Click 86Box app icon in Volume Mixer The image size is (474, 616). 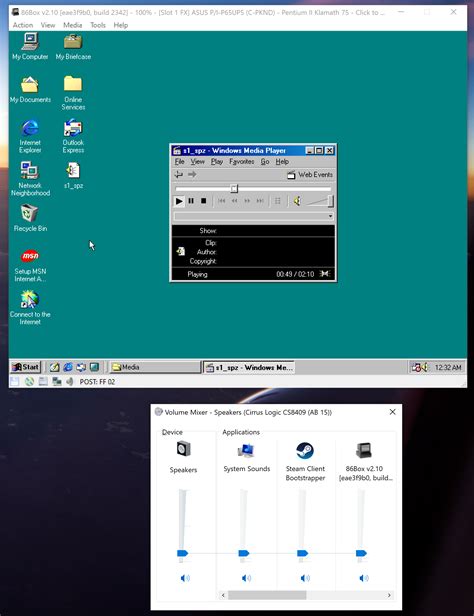[364, 450]
